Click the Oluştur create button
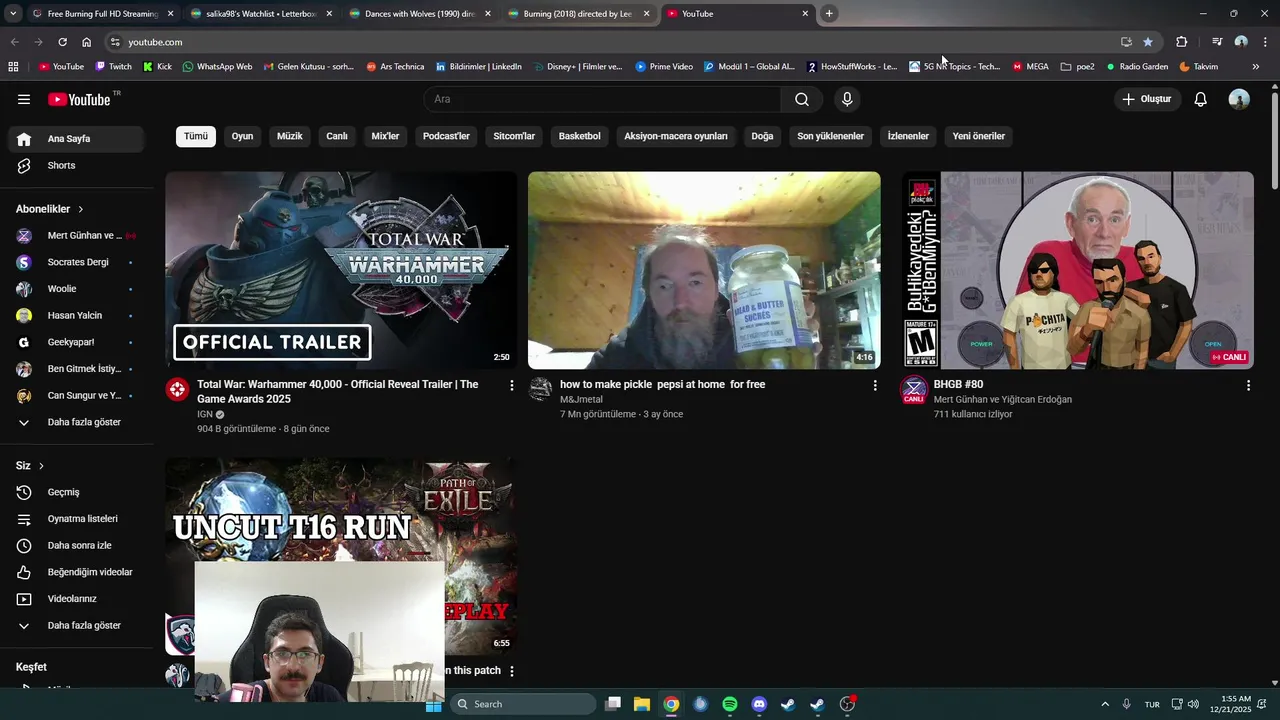Viewport: 1280px width, 720px height. (1147, 99)
